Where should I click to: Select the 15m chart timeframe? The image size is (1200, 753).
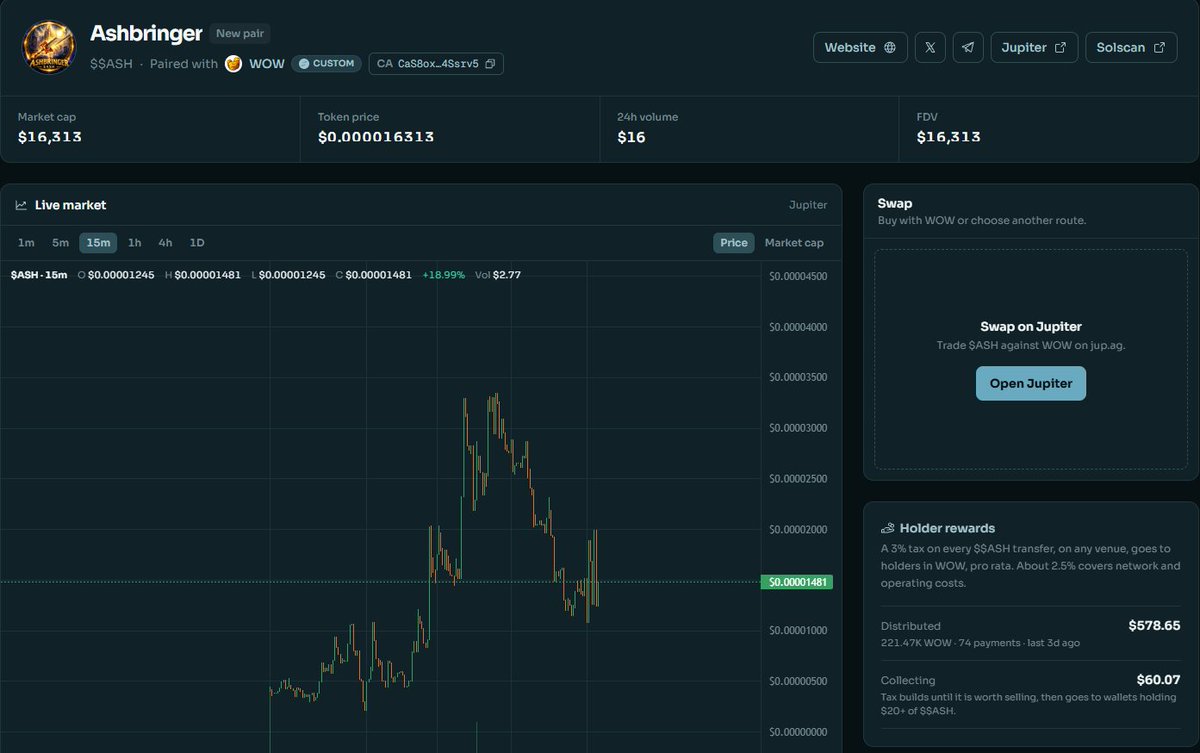tap(98, 243)
